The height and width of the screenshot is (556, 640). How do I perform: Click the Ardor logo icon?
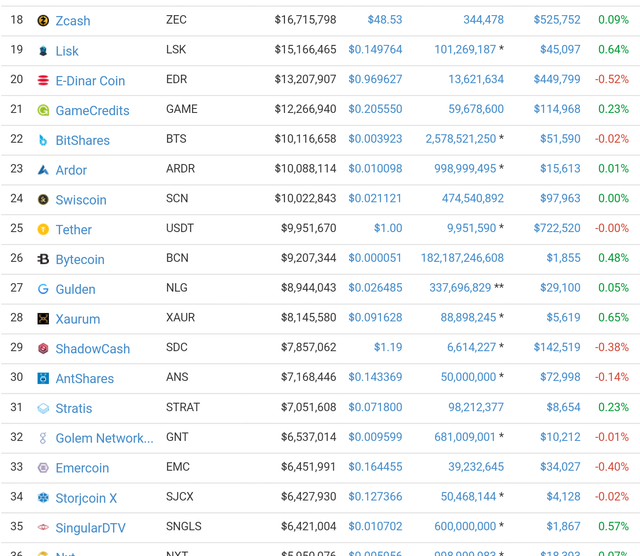(43, 170)
